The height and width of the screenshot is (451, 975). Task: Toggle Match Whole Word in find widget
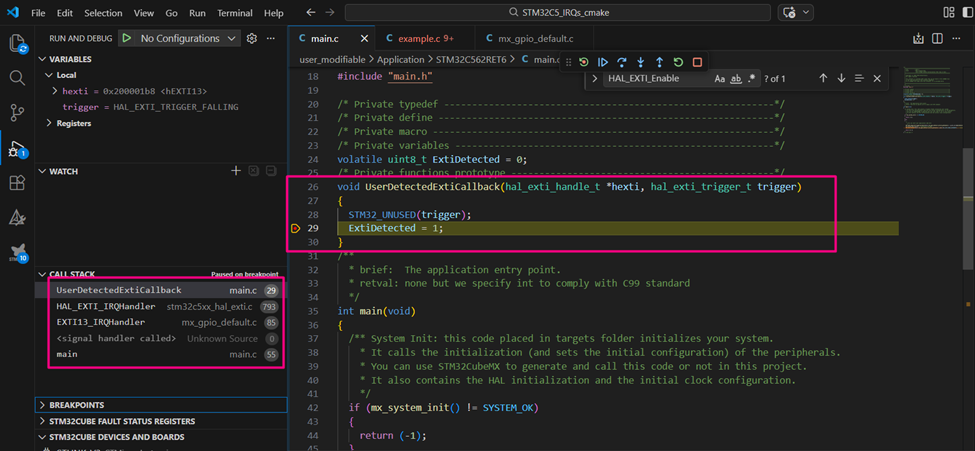pos(736,78)
